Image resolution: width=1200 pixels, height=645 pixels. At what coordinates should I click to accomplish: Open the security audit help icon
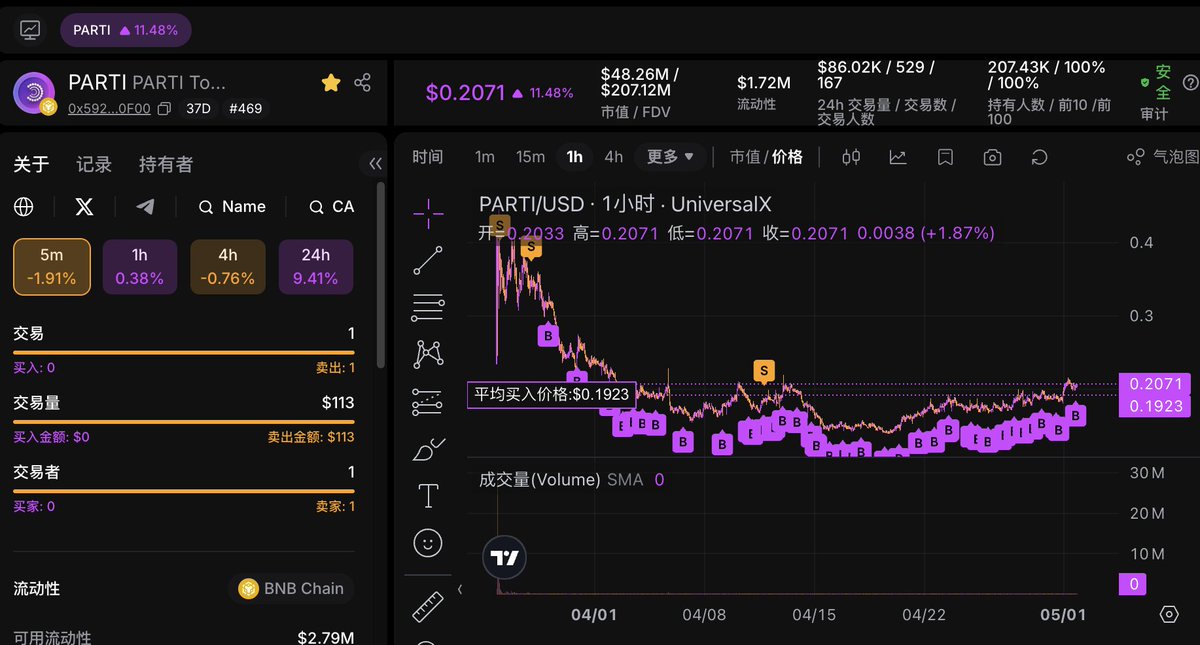[x=1190, y=82]
